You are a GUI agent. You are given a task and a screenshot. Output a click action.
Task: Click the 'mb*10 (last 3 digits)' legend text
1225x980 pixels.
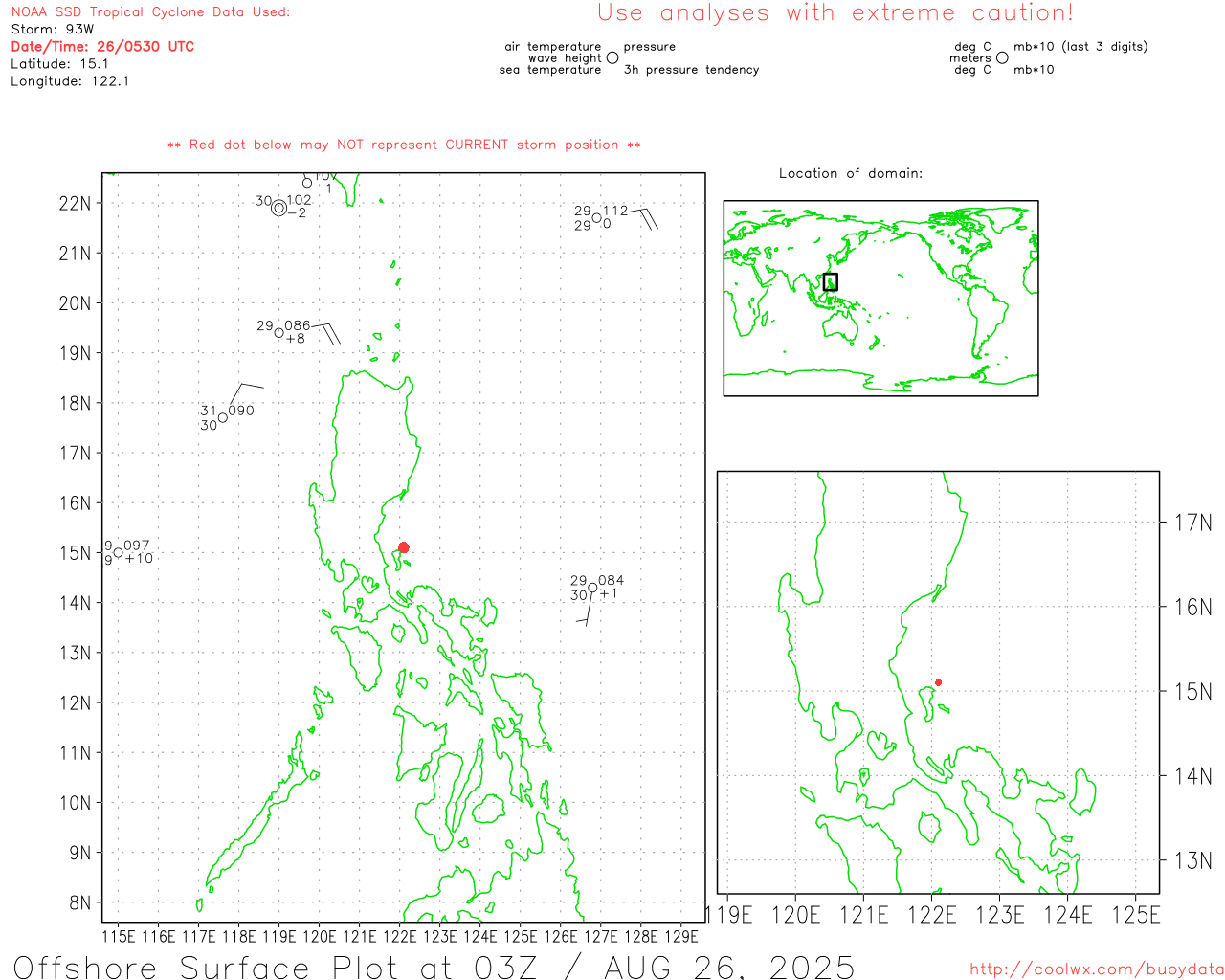coord(1080,46)
